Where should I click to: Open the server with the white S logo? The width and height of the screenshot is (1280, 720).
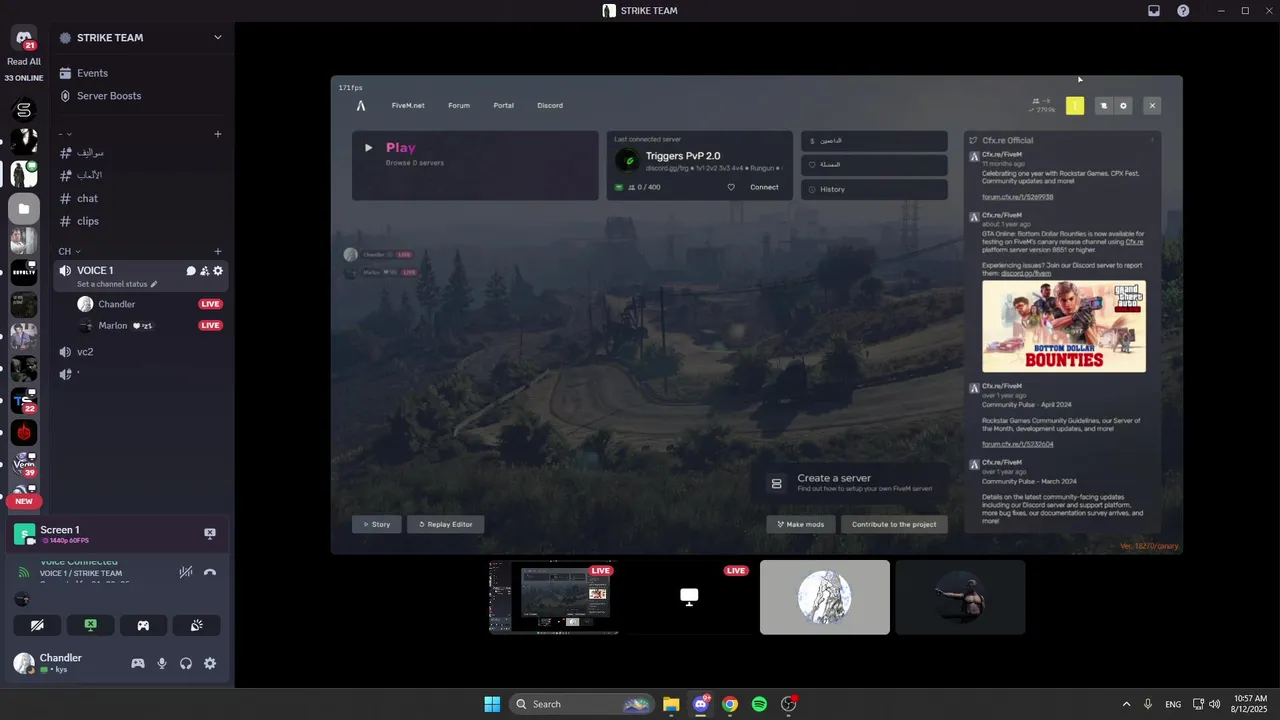point(24,109)
